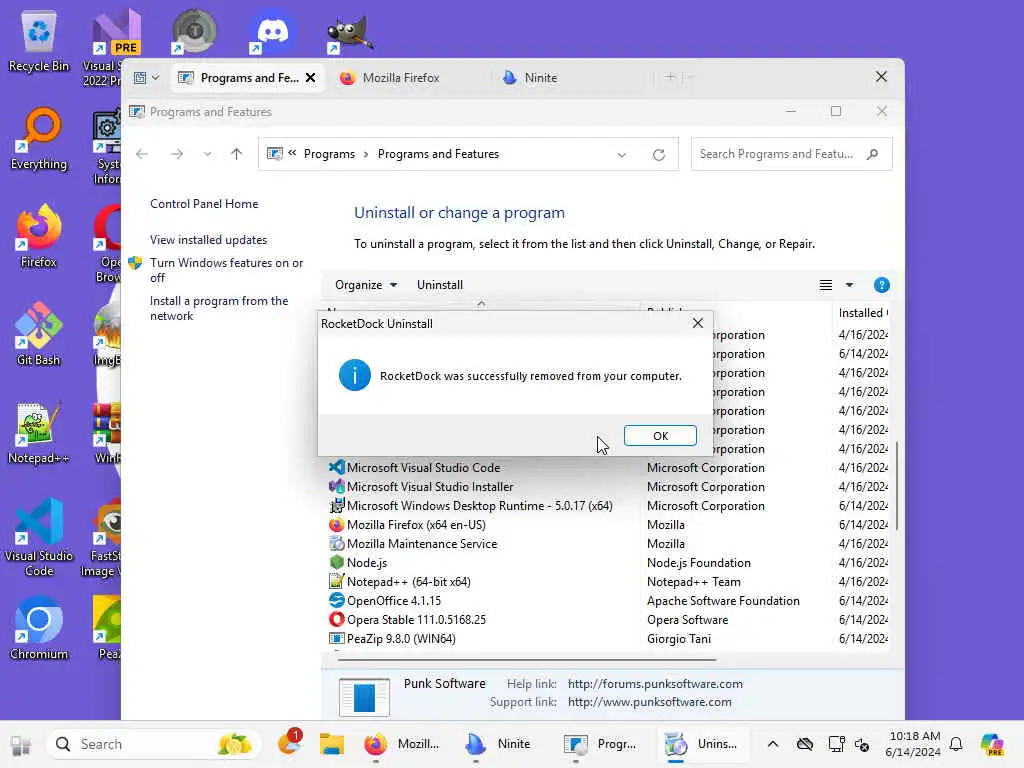Click the Uninstall toolbar button
Screen dimensions: 1024x768
tap(440, 285)
